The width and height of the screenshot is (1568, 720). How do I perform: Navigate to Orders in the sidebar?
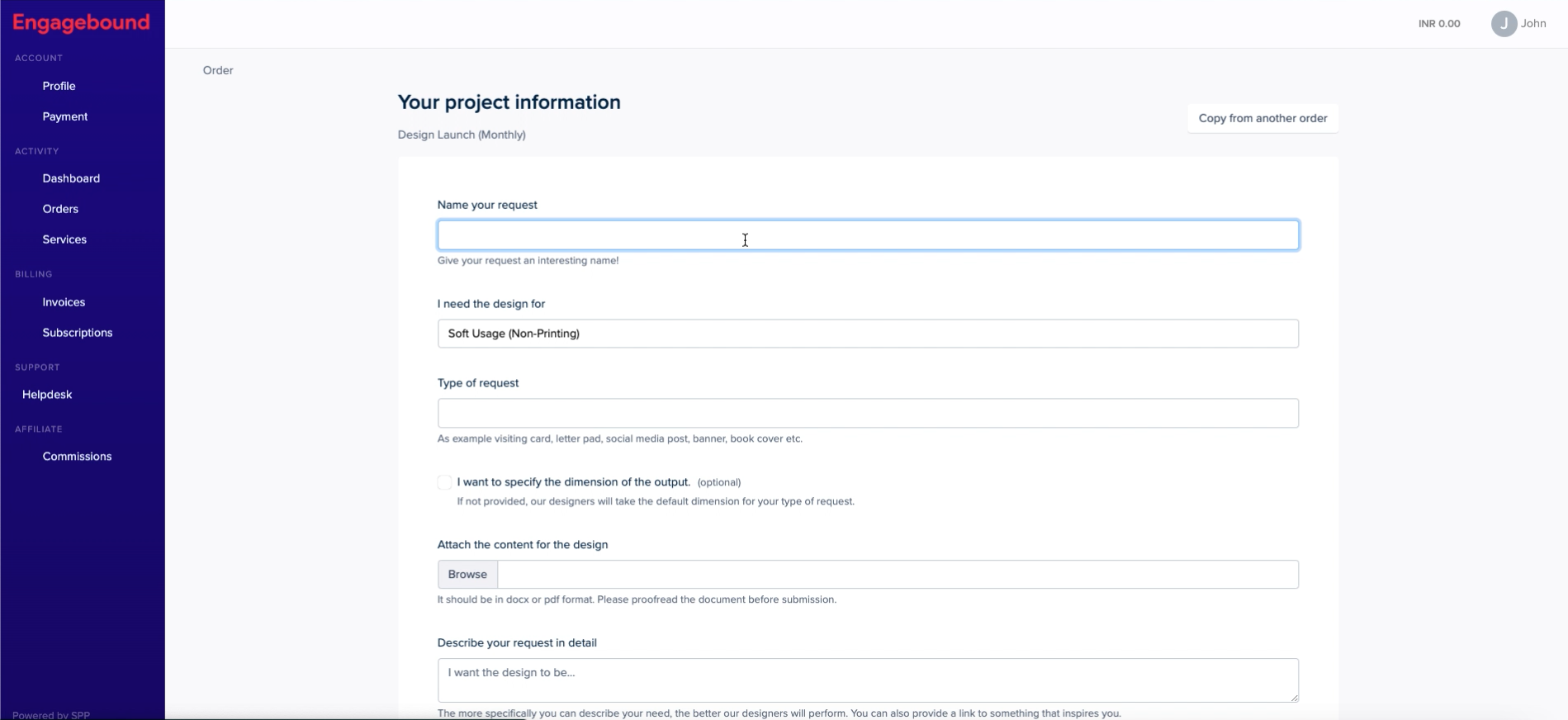[60, 209]
